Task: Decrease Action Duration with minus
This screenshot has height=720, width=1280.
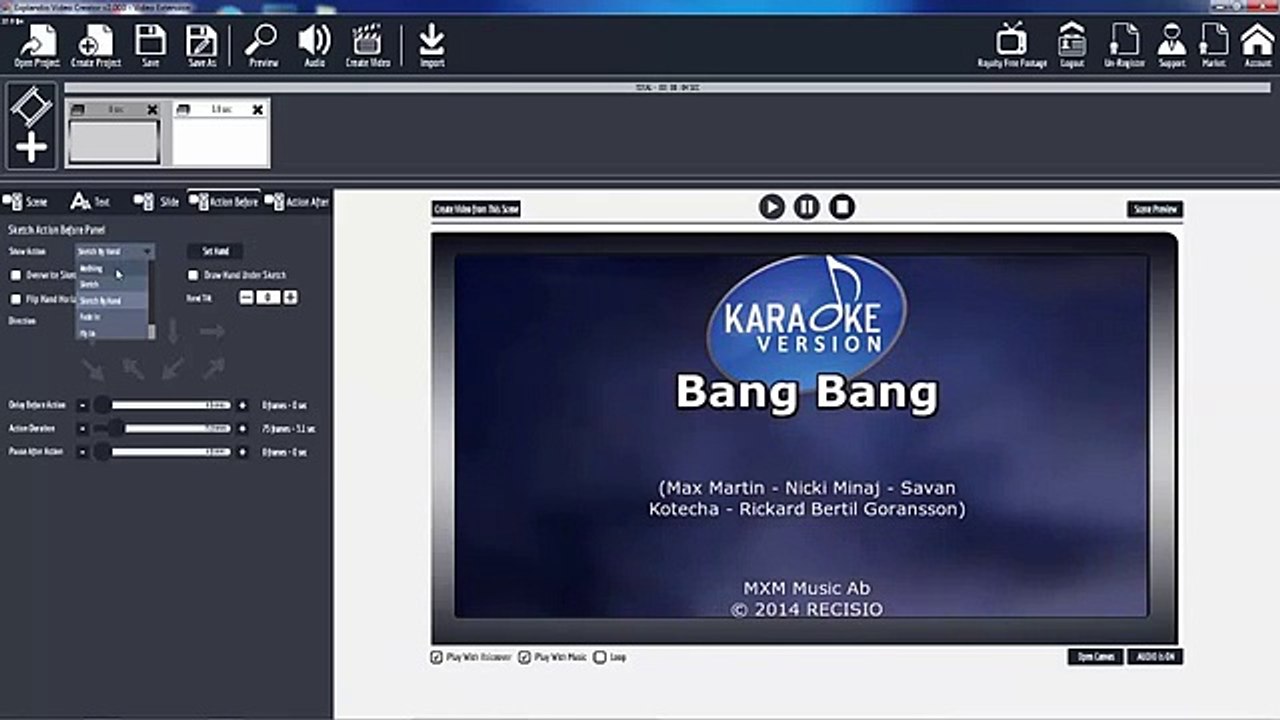Action: pos(82,428)
